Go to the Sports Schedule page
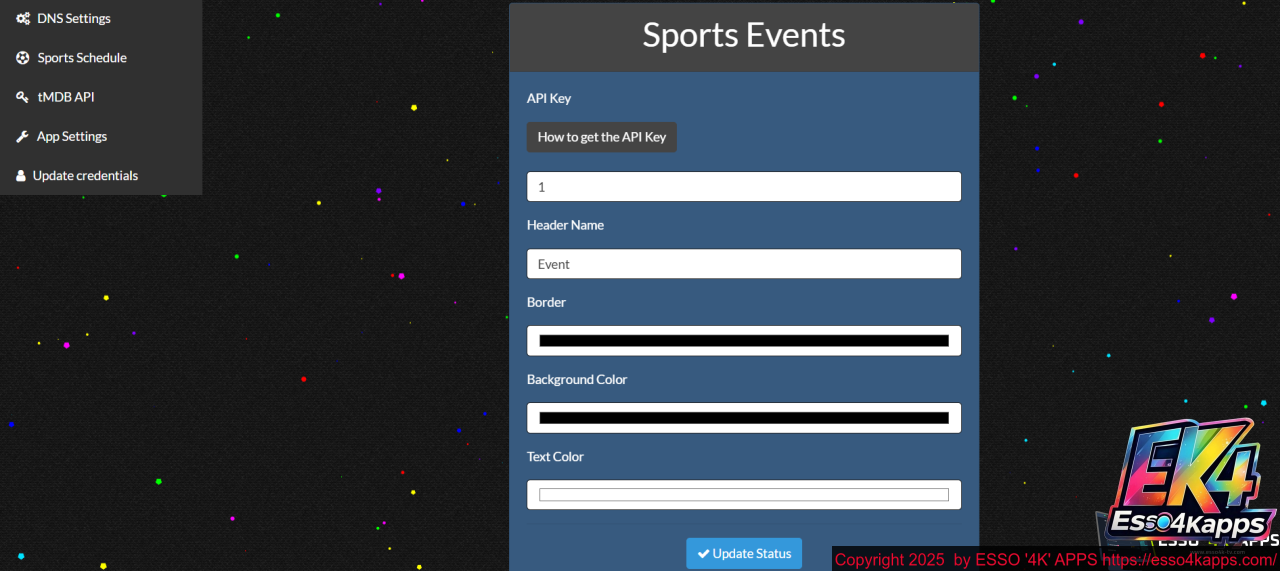This screenshot has width=1280, height=571. pyautogui.click(x=82, y=58)
